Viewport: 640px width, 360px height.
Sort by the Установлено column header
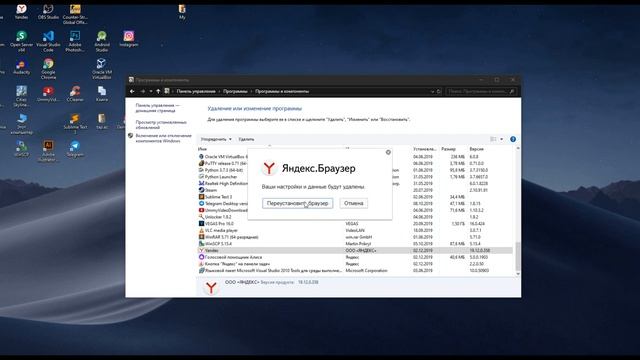click(x=424, y=149)
